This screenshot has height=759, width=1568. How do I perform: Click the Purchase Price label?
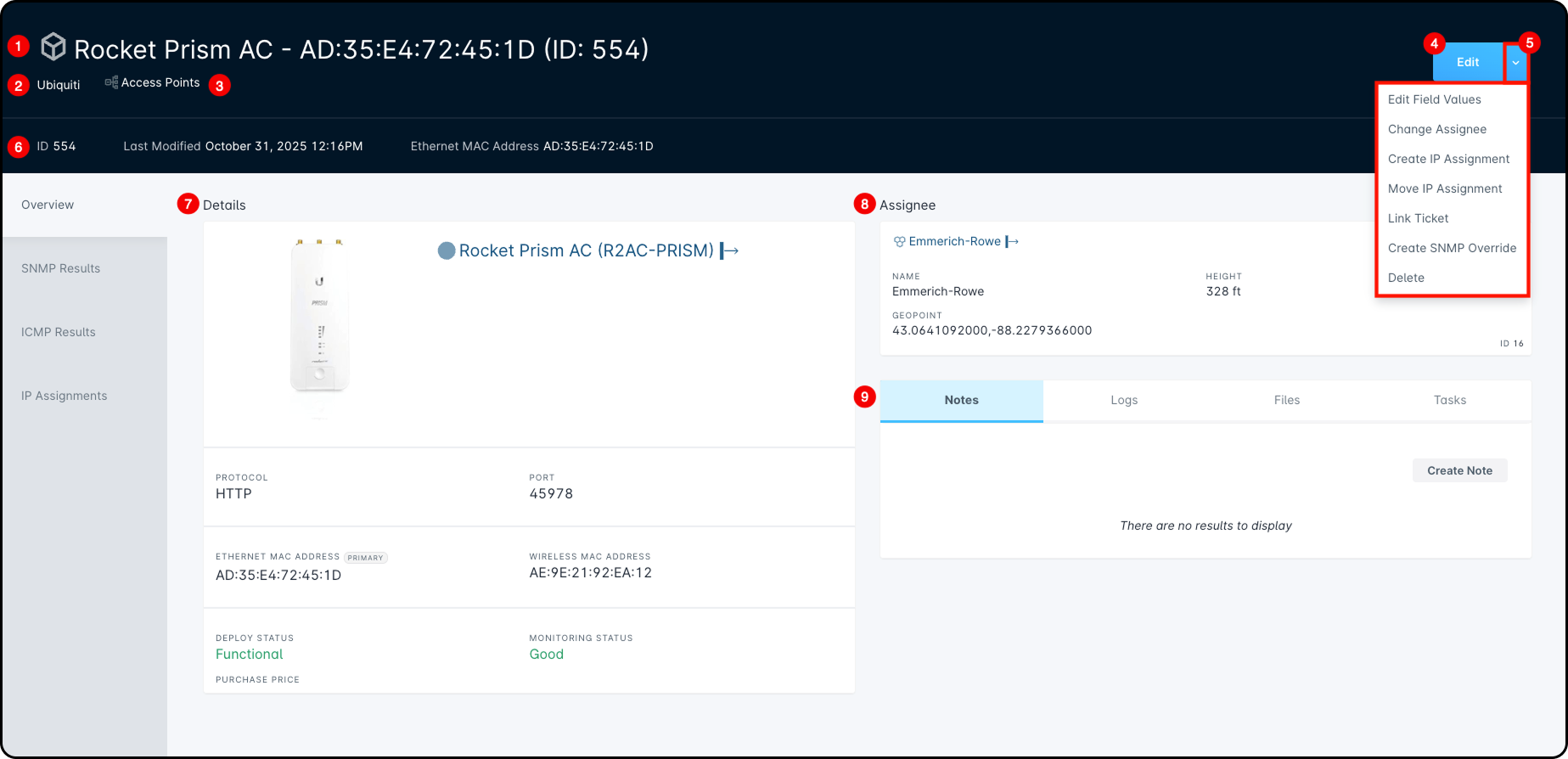click(x=257, y=680)
